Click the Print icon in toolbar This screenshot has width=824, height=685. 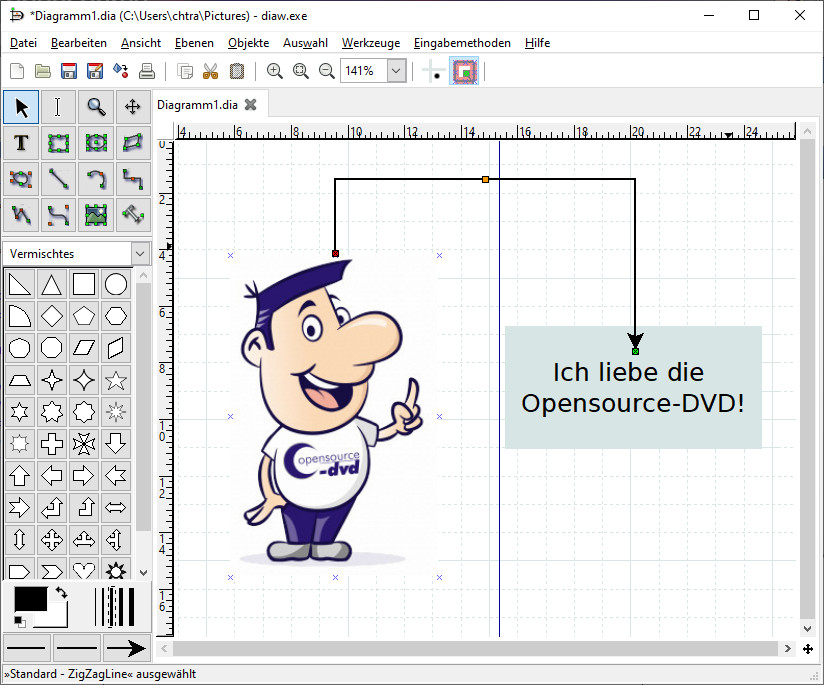(147, 71)
